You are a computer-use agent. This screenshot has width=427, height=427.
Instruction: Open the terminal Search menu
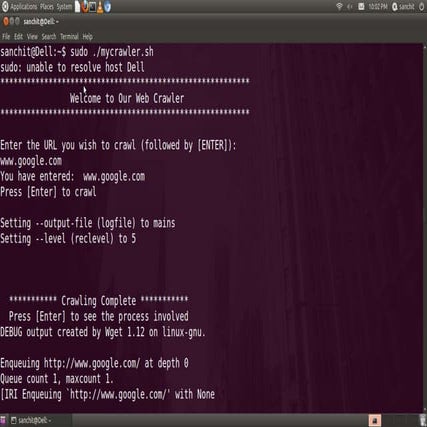tap(49, 37)
